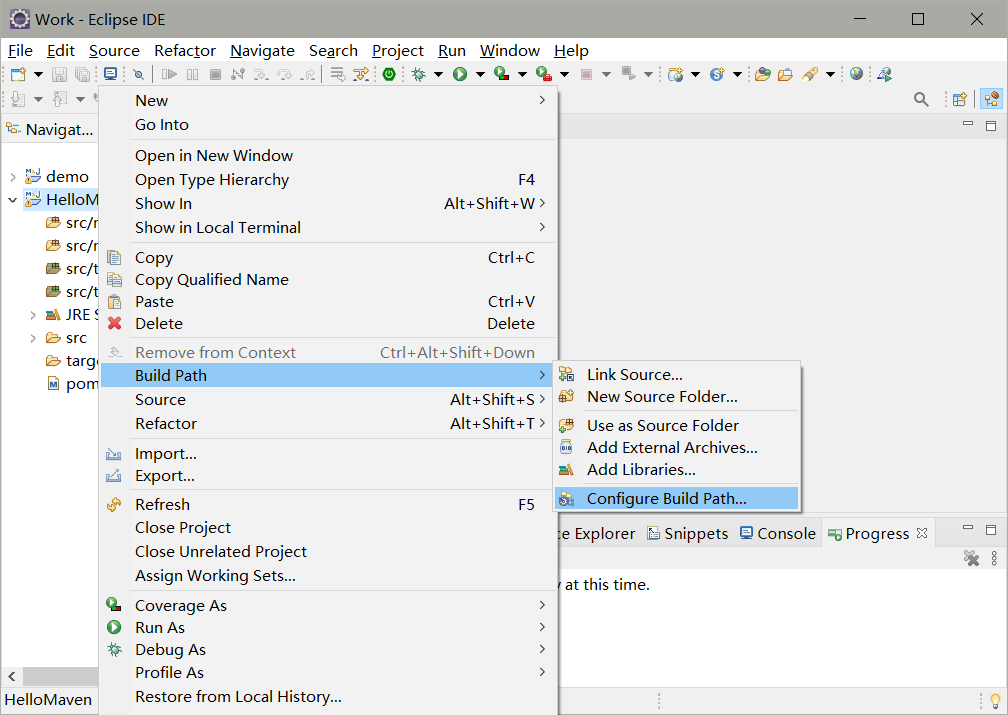1008x715 pixels.
Task: Open the External Tools dropdown arrow
Action: (x=564, y=75)
